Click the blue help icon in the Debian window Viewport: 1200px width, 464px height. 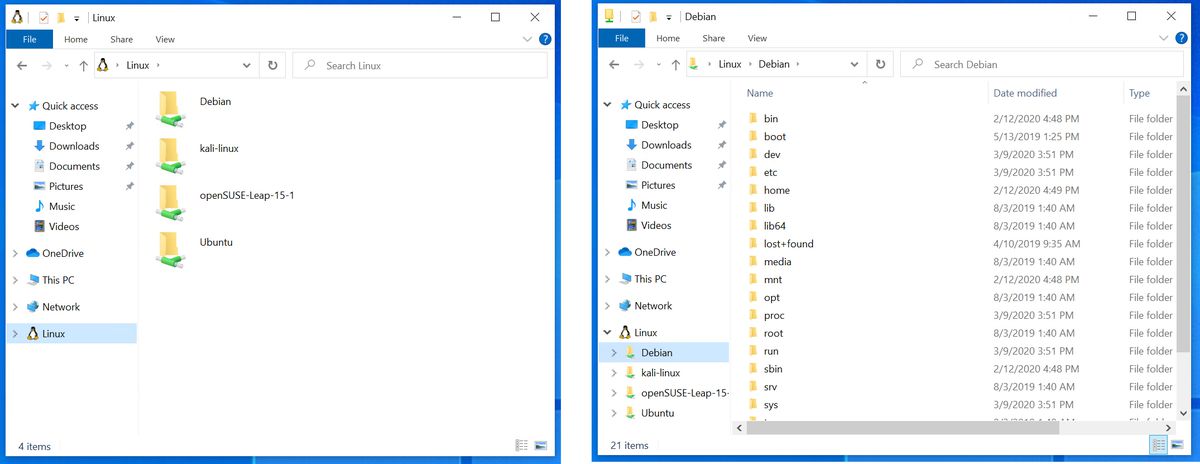click(1184, 38)
